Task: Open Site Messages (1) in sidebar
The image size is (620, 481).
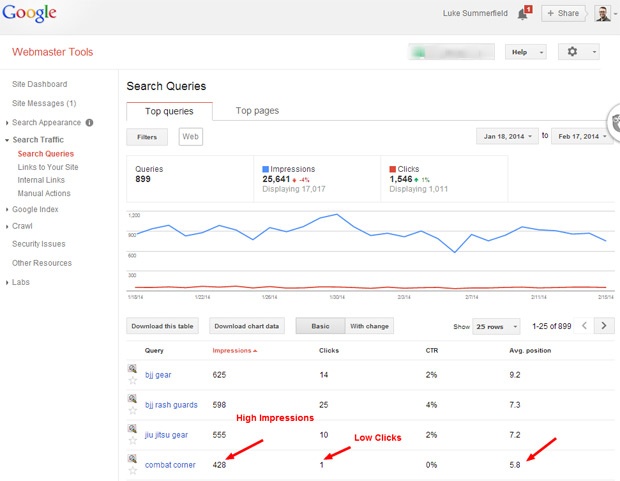Action: [44, 103]
